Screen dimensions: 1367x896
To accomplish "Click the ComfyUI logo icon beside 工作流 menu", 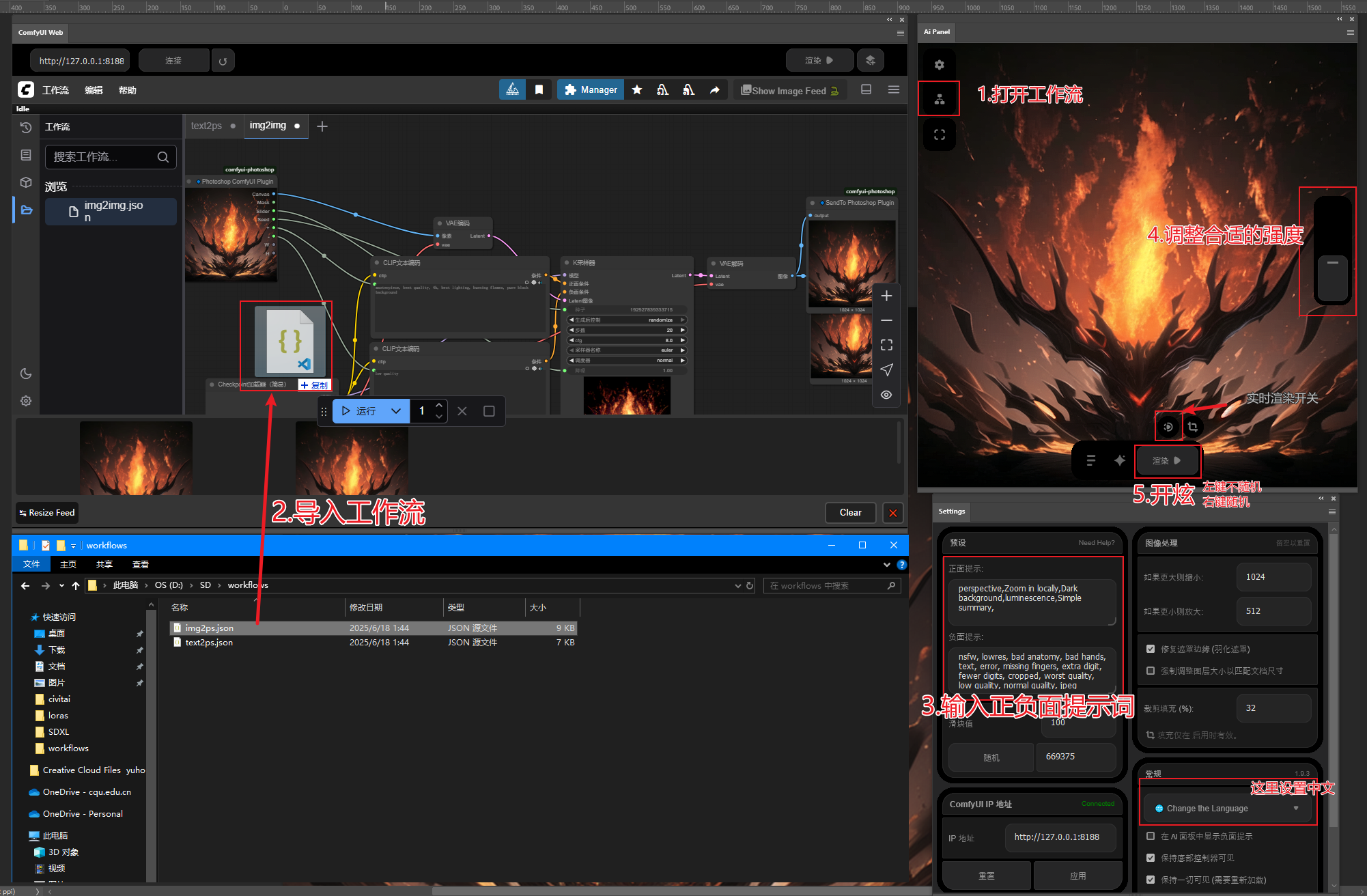I will 26,89.
